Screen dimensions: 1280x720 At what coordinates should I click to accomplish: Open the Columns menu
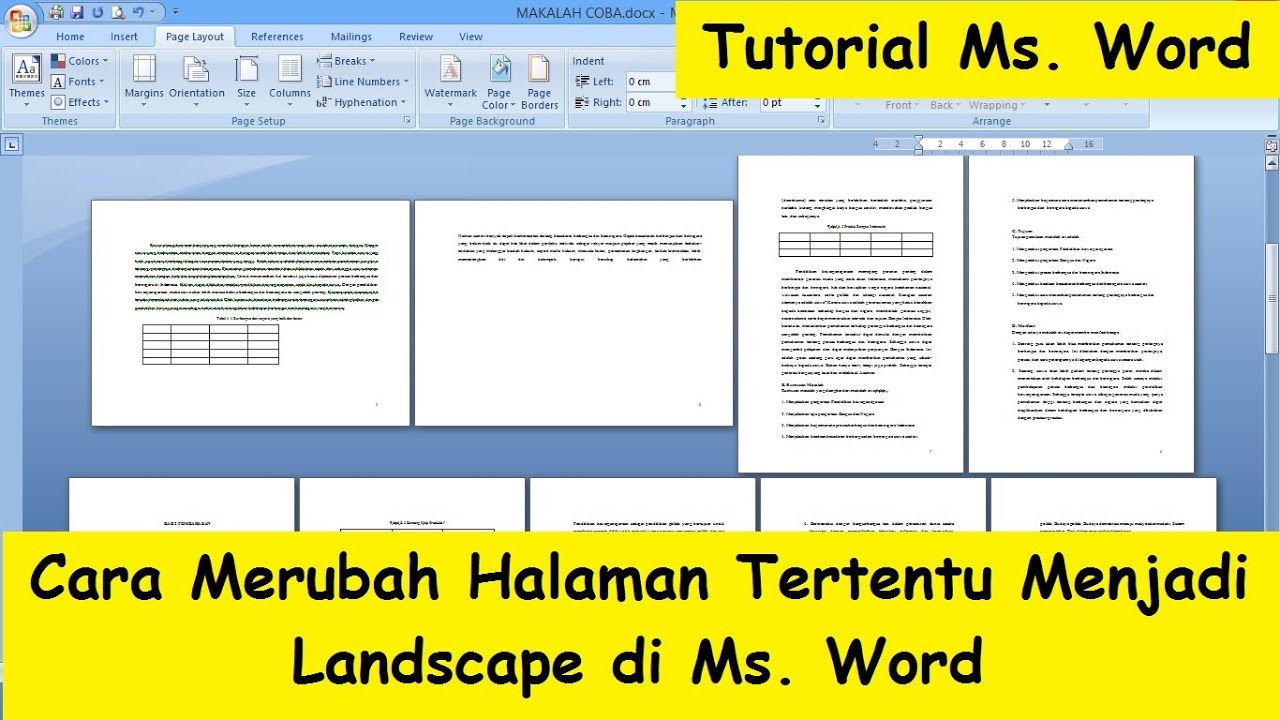coord(290,79)
